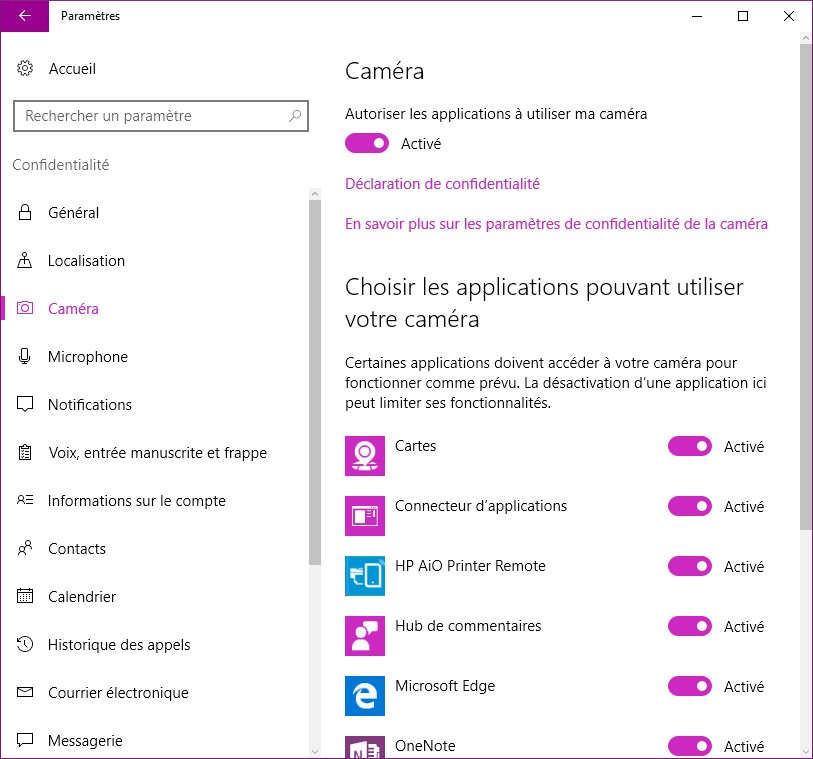This screenshot has width=813, height=759.
Task: Click the search magnifier icon
Action: point(294,116)
